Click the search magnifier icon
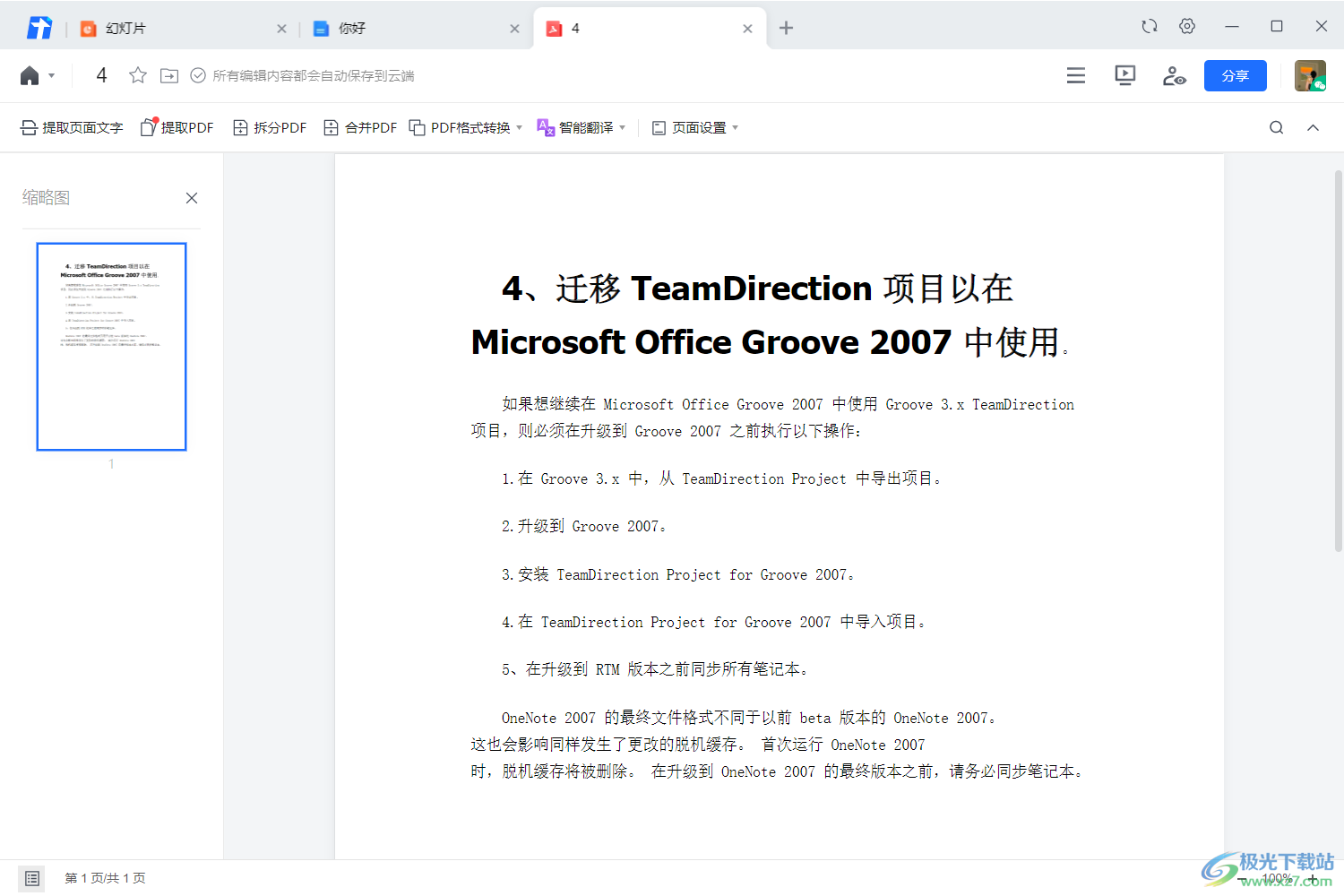The width and height of the screenshot is (1344, 896). pos(1277,127)
